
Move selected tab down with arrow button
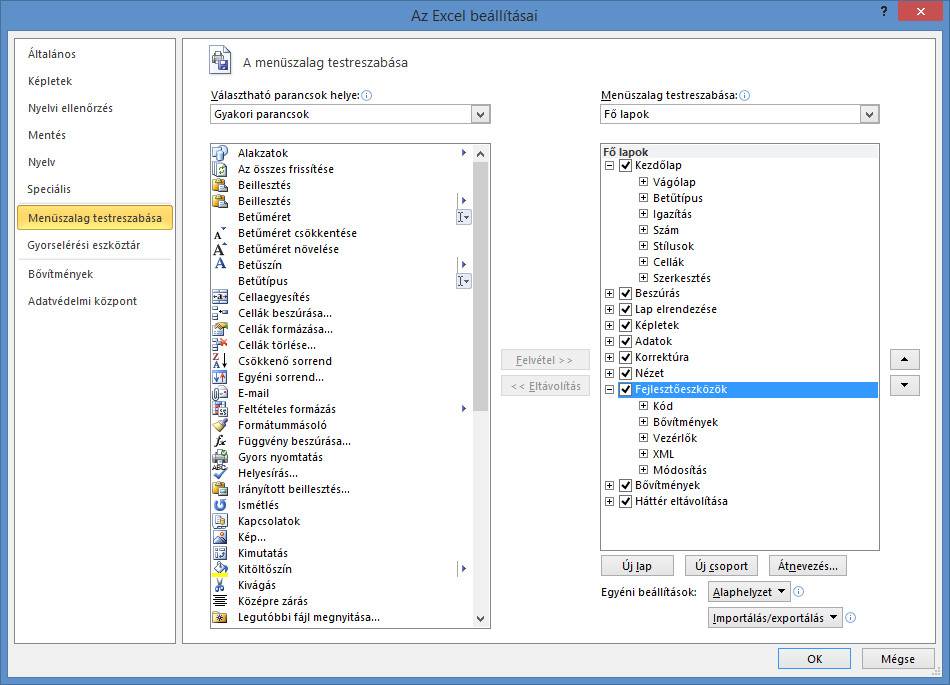(x=905, y=385)
